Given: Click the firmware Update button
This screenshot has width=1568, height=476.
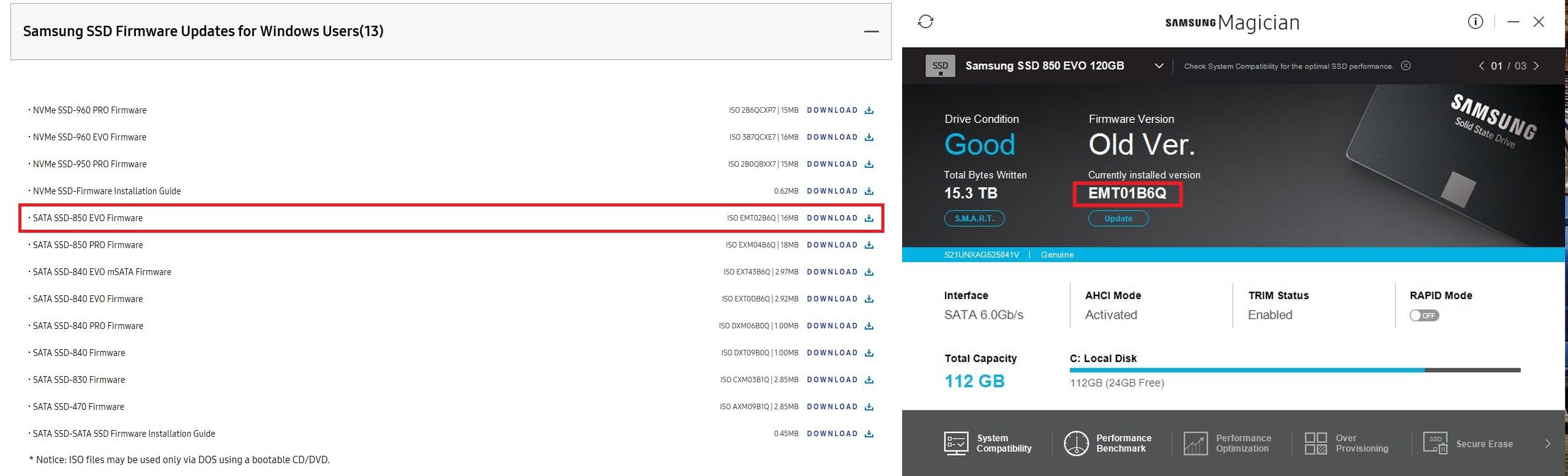Looking at the screenshot, I should (1118, 219).
